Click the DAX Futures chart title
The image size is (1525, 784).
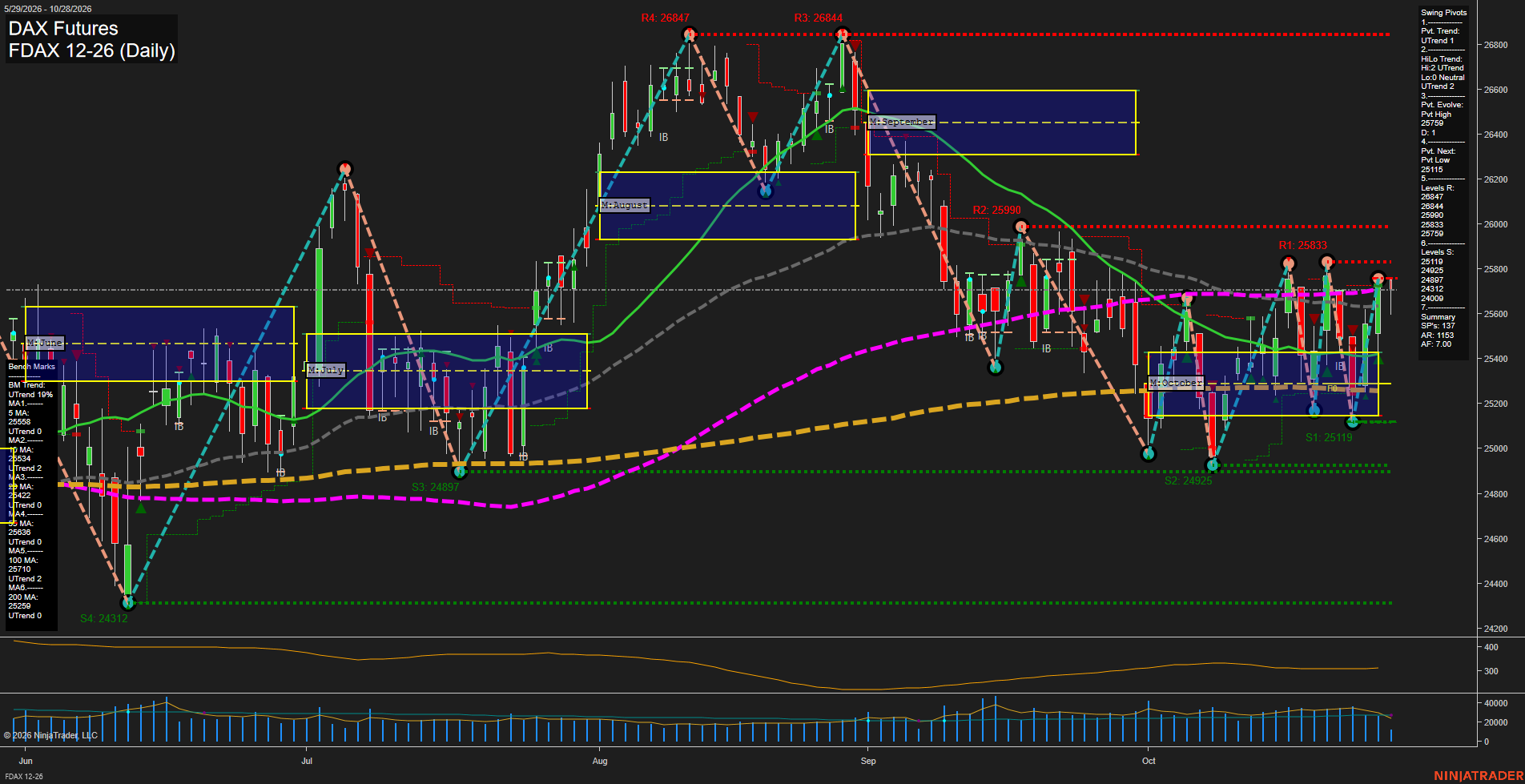[63, 29]
